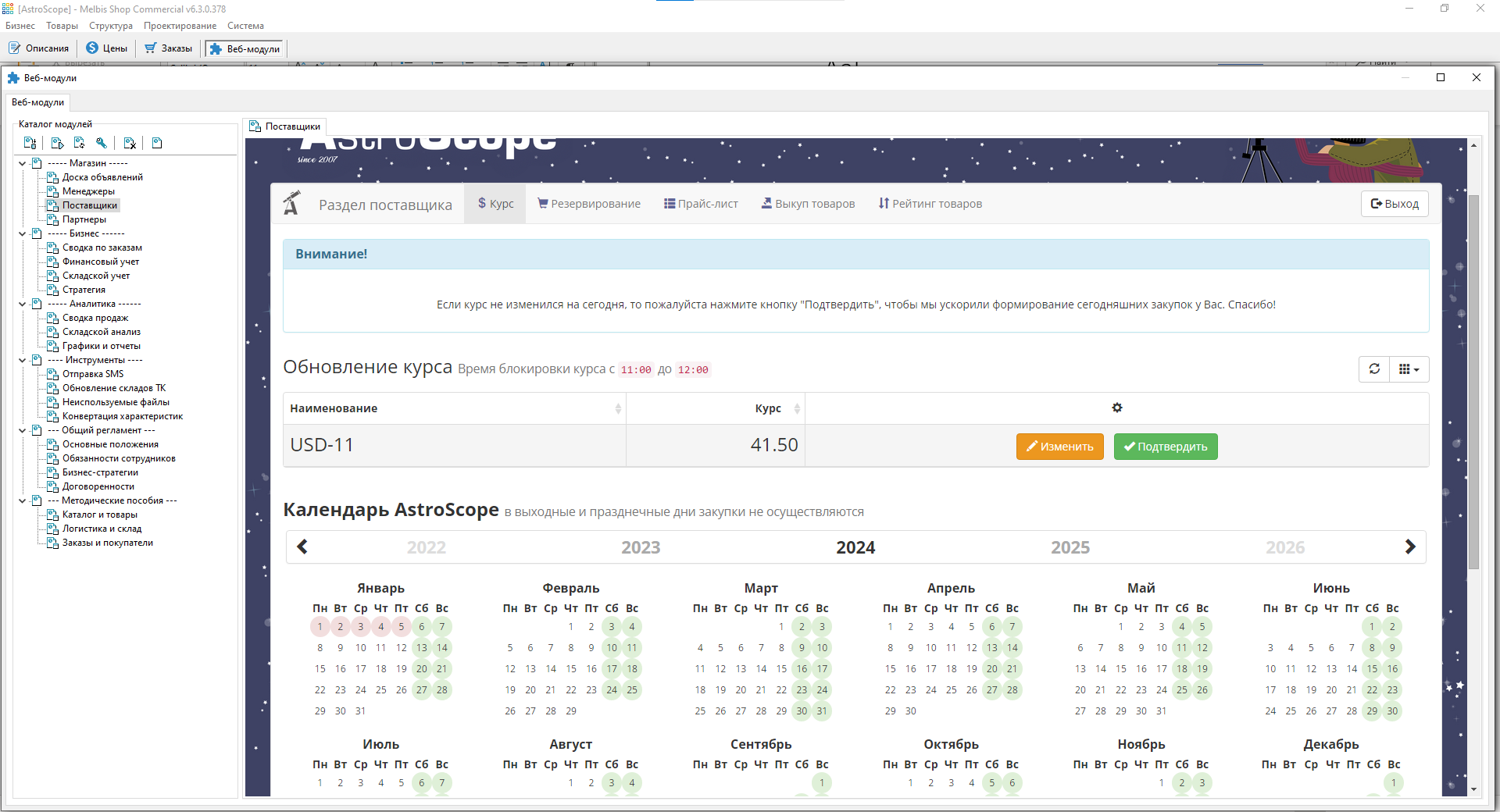Click the Выход button
The image size is (1500, 812).
tap(1395, 204)
